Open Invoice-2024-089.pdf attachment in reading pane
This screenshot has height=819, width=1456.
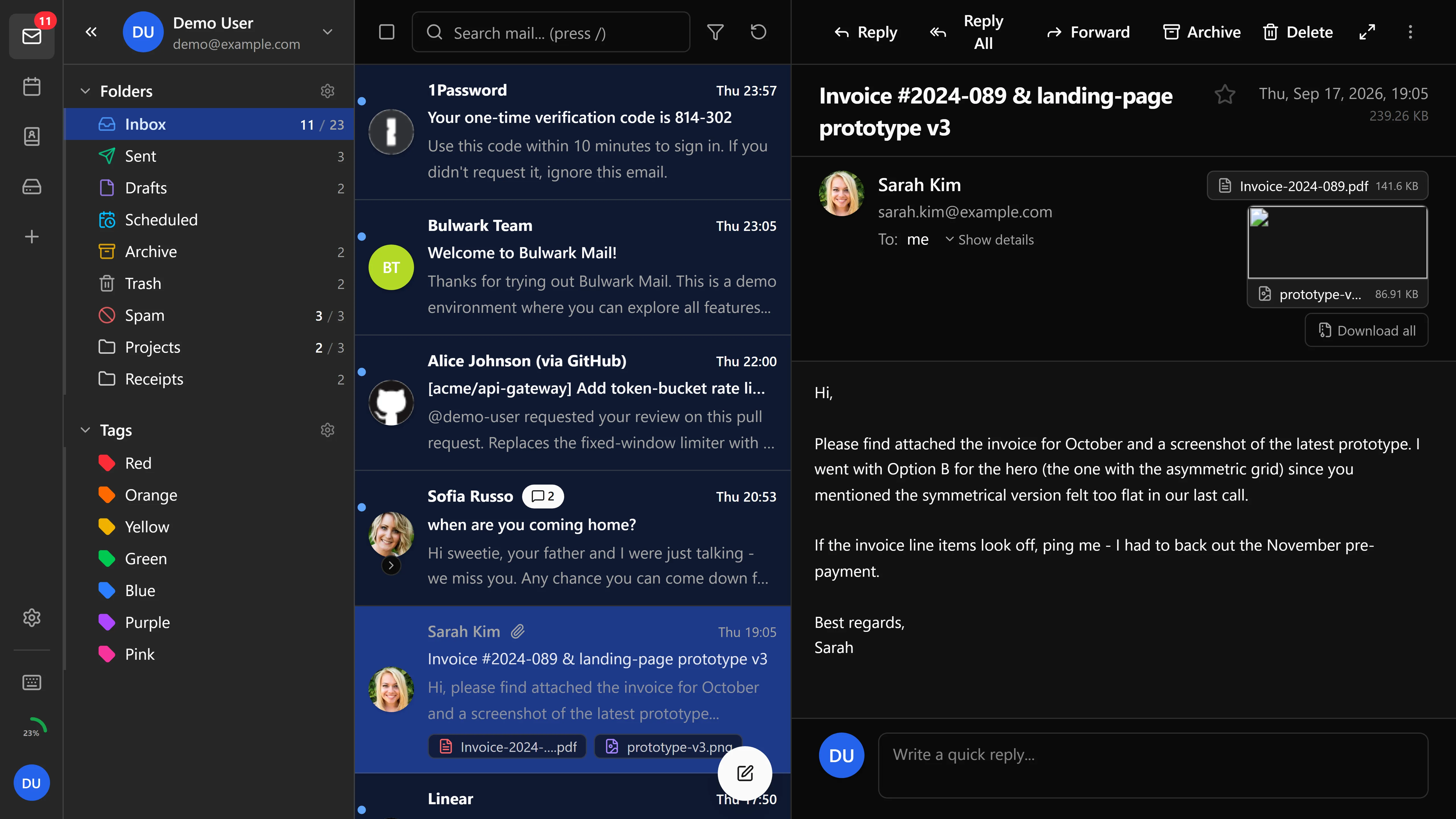tap(1318, 186)
